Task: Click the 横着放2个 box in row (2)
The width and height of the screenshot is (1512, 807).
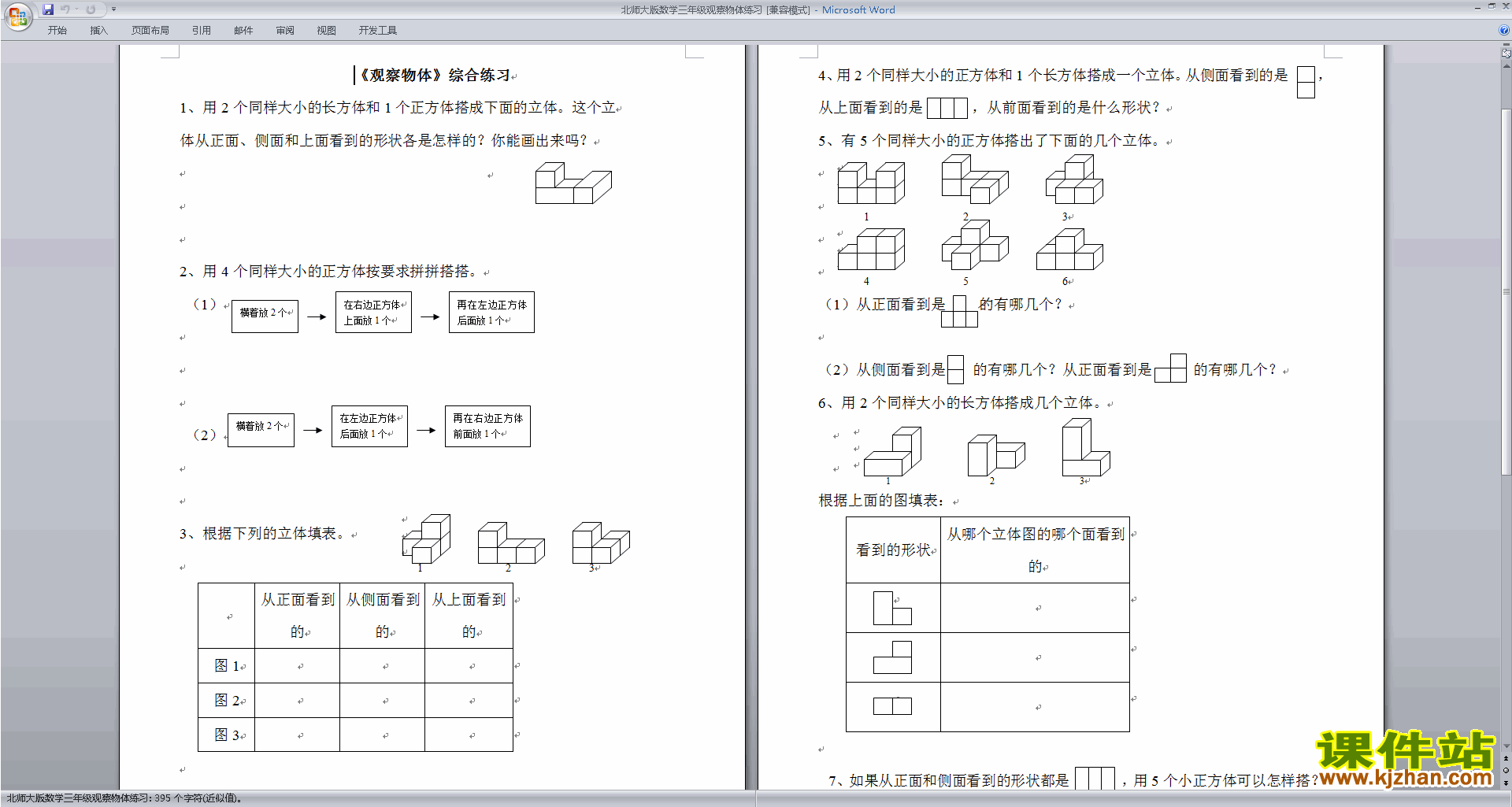Action: (261, 430)
